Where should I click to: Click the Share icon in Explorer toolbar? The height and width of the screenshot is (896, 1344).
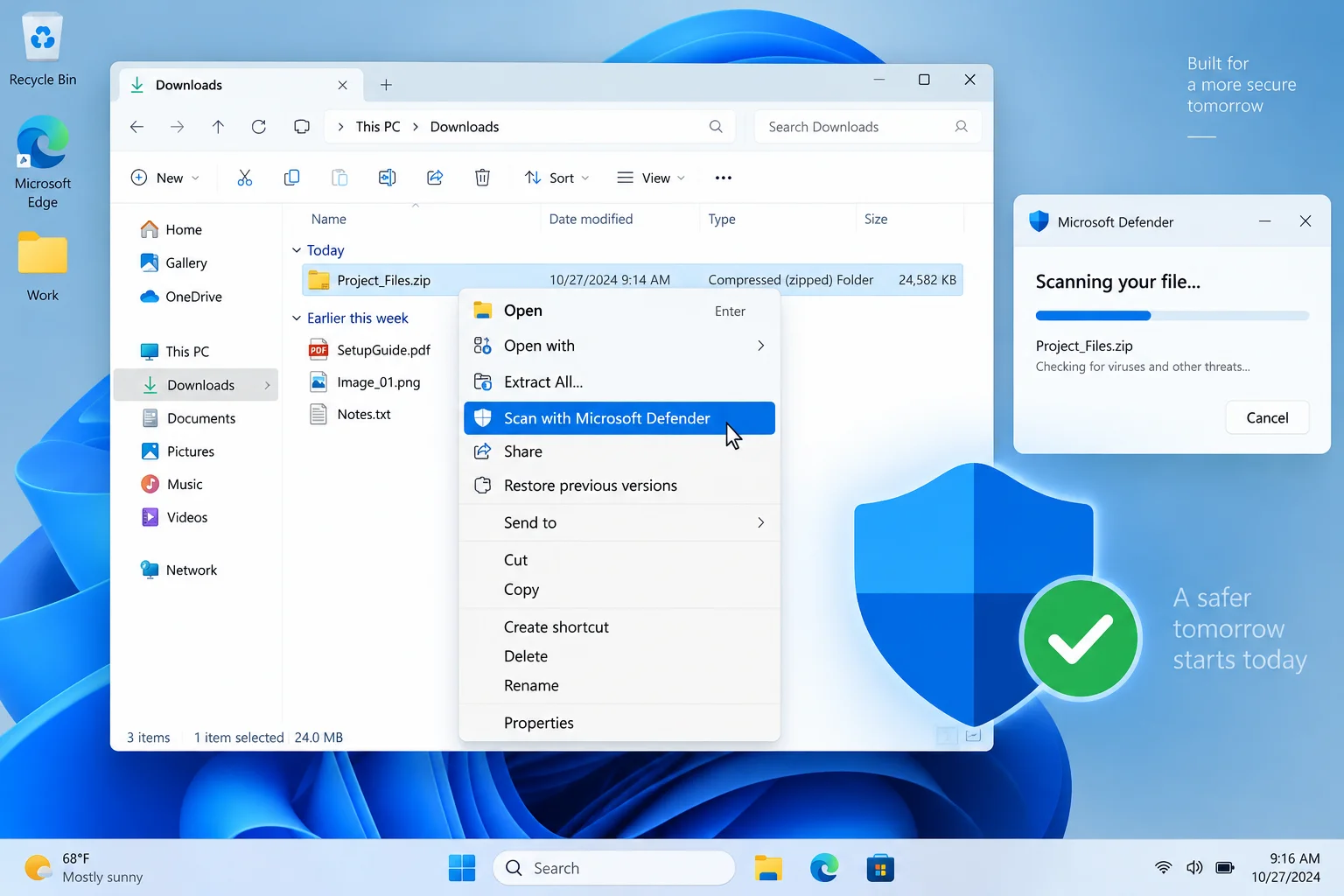click(435, 178)
